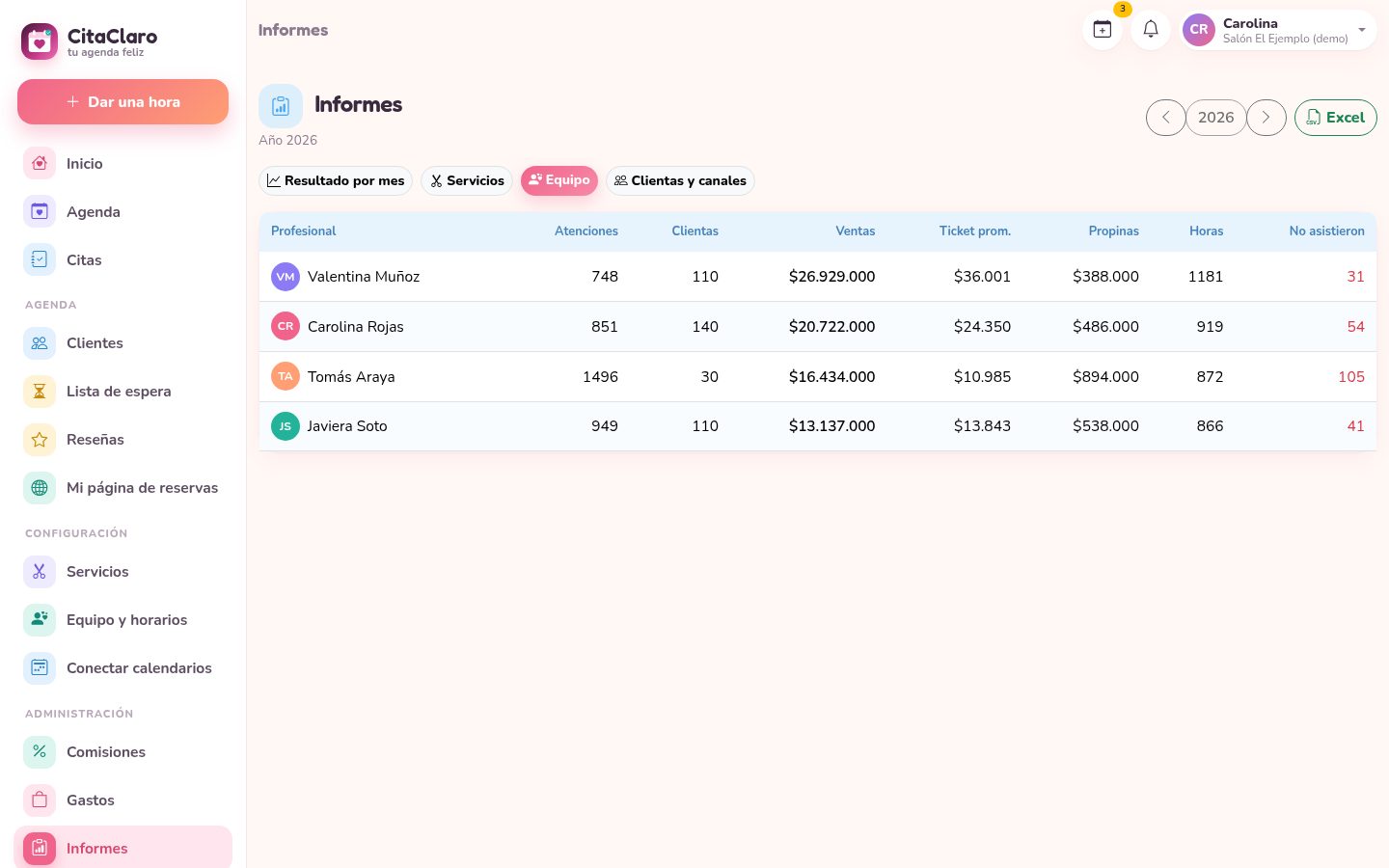Sort by the No asistieron column header
The width and height of the screenshot is (1389, 868).
(1327, 231)
